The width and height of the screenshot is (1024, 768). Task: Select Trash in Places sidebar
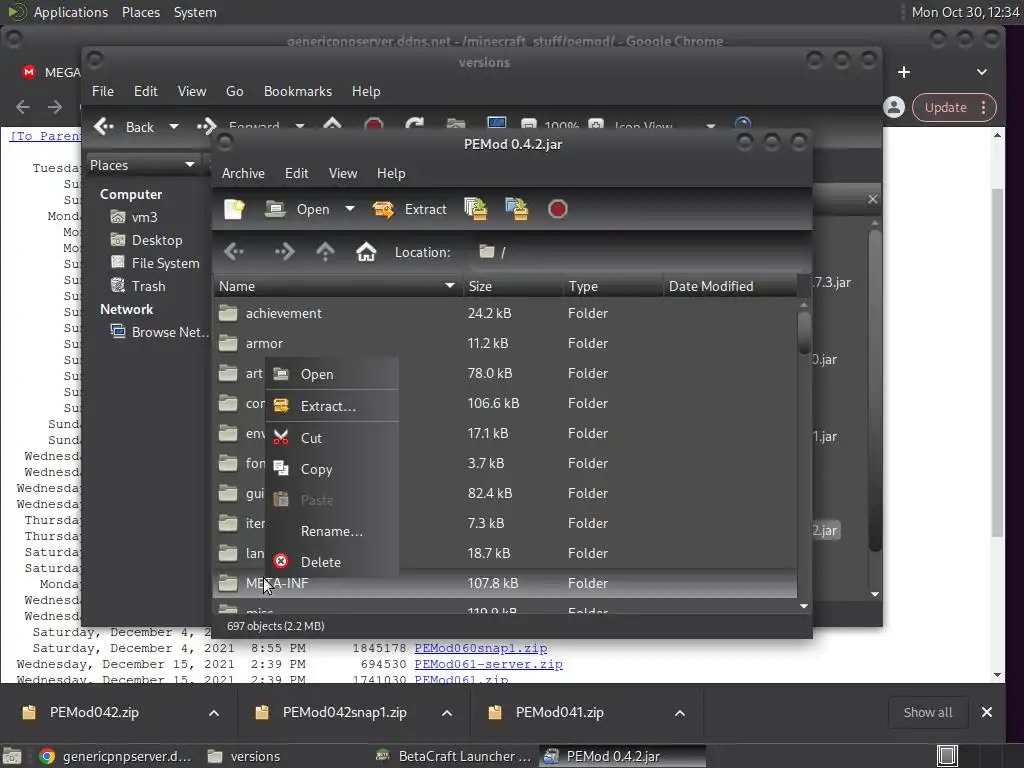[x=138, y=286]
